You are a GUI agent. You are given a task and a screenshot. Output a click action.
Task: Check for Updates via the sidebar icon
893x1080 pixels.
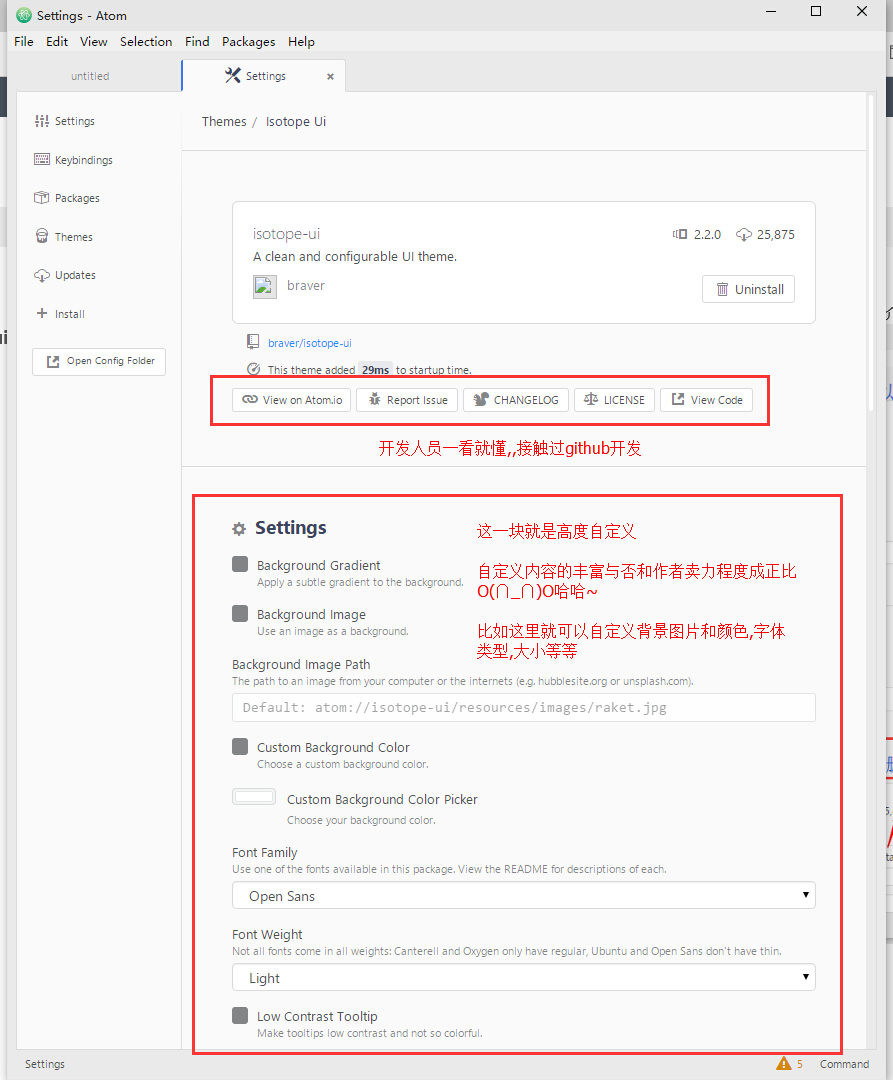click(72, 274)
